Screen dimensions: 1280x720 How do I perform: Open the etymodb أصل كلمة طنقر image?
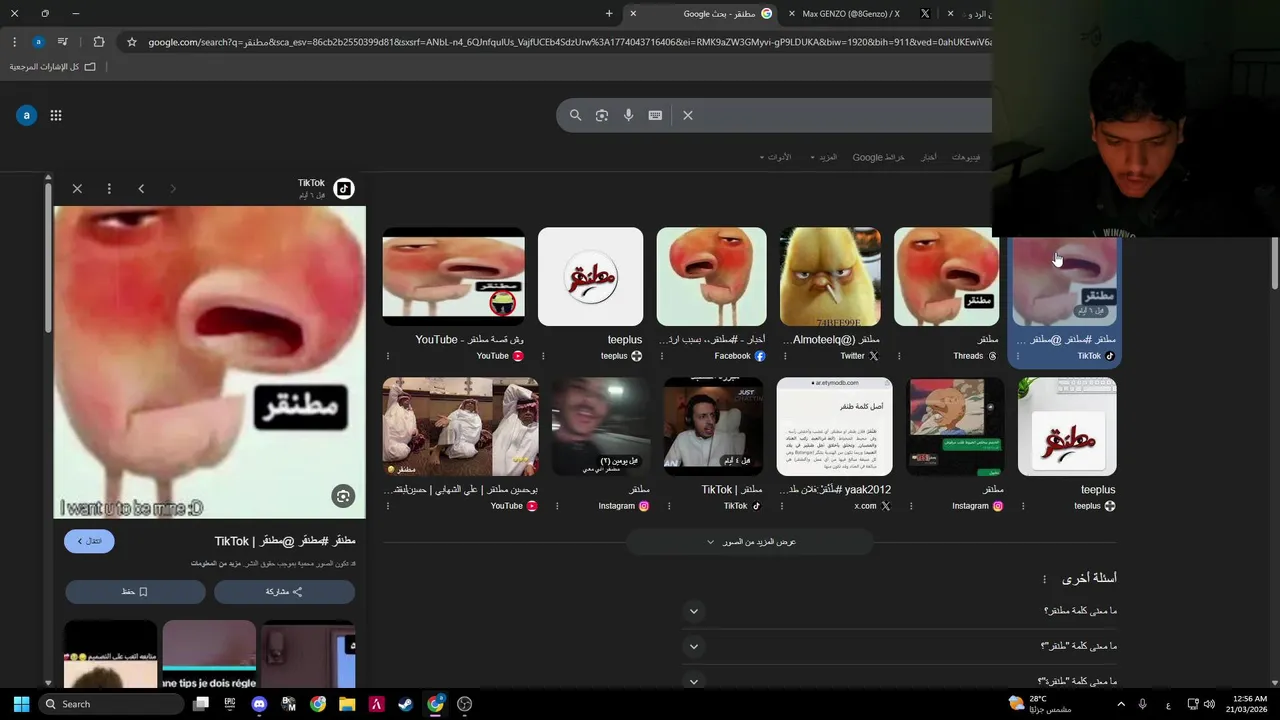click(x=834, y=427)
